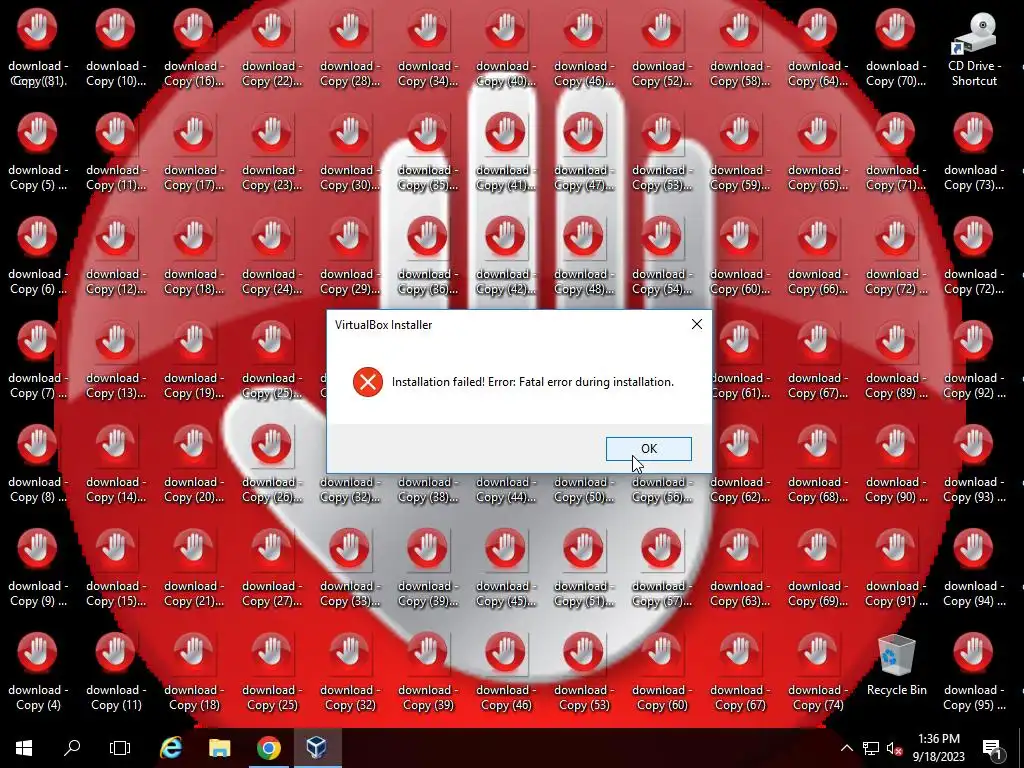The width and height of the screenshot is (1024, 768).
Task: Select the download - Copy (41) icon
Action: coord(505,154)
